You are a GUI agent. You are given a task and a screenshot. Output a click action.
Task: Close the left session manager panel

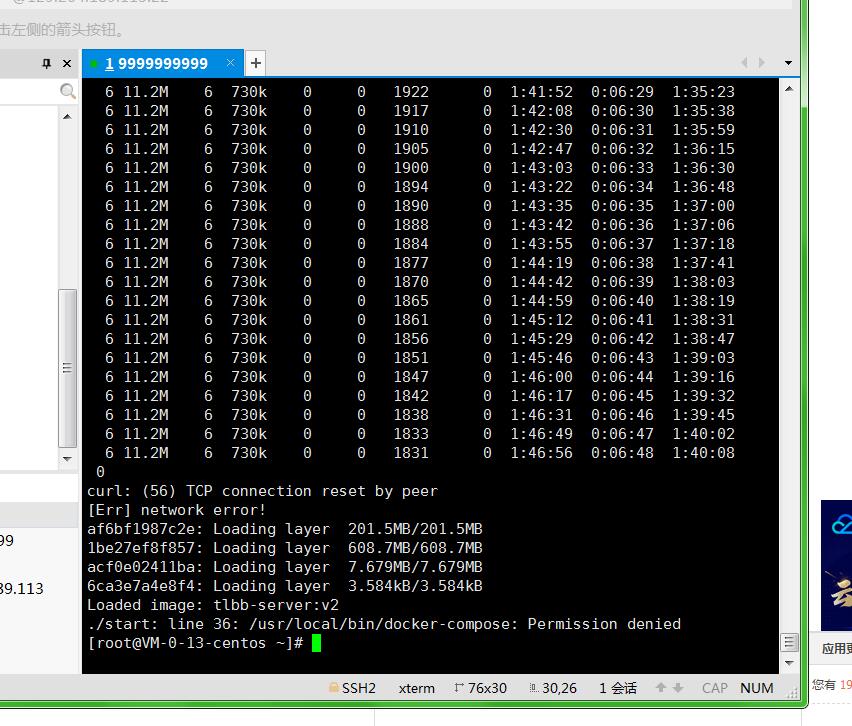[67, 63]
